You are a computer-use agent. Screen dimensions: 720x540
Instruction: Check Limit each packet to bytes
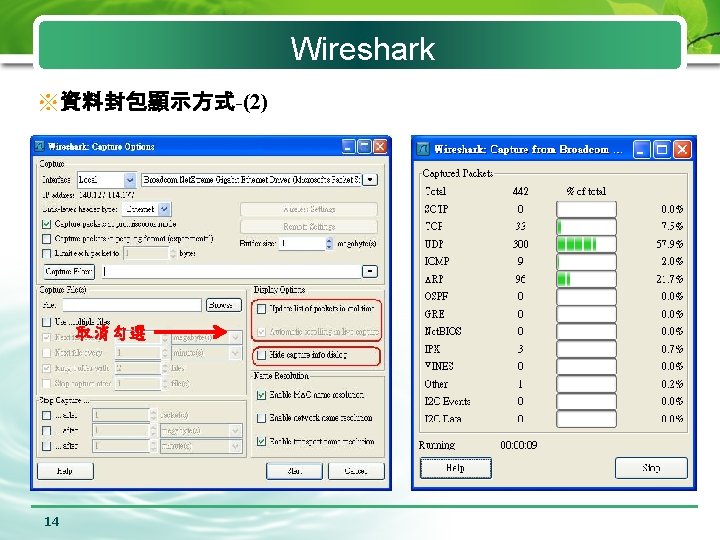tap(46, 253)
